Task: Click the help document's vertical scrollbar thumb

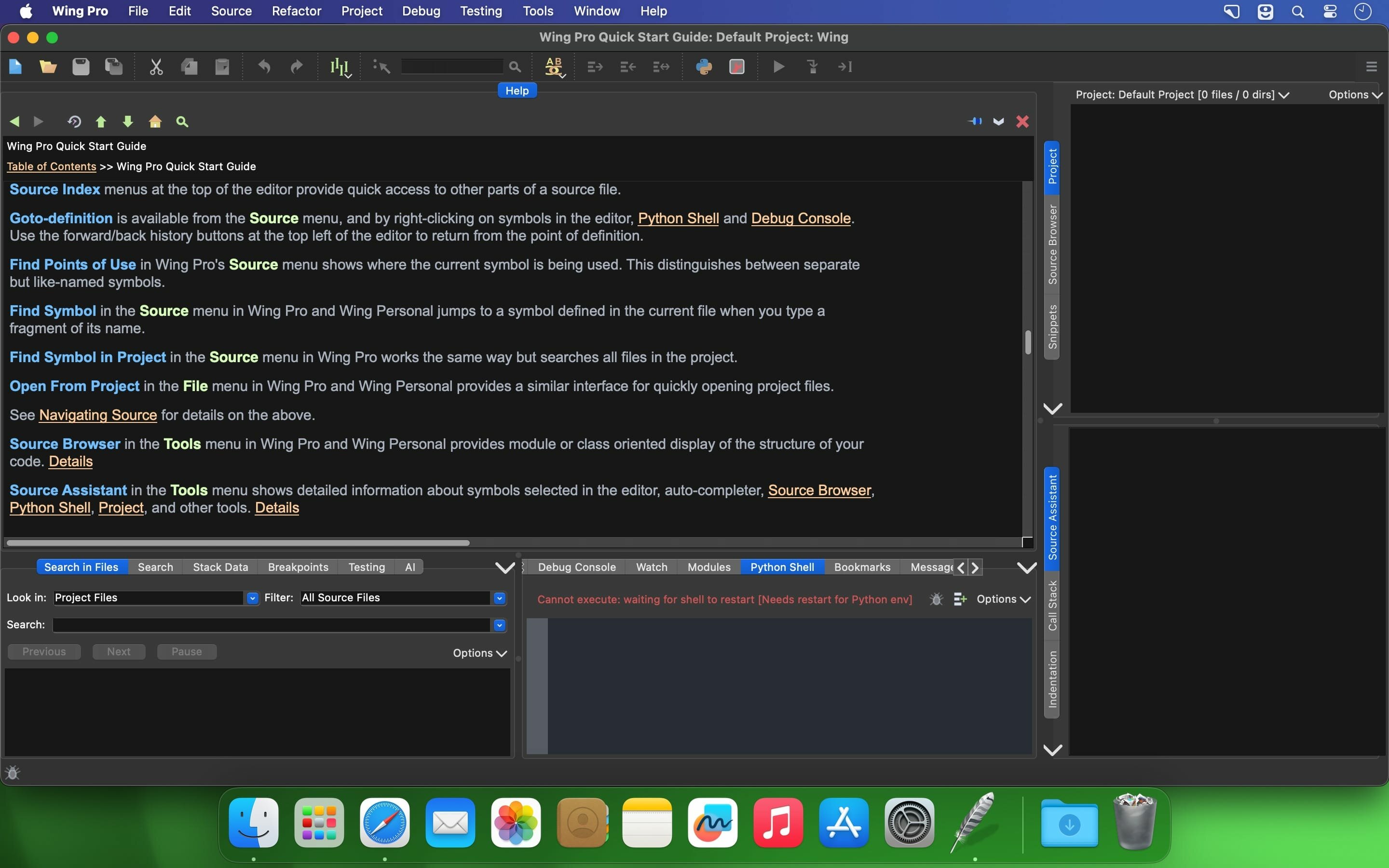Action: (1027, 342)
